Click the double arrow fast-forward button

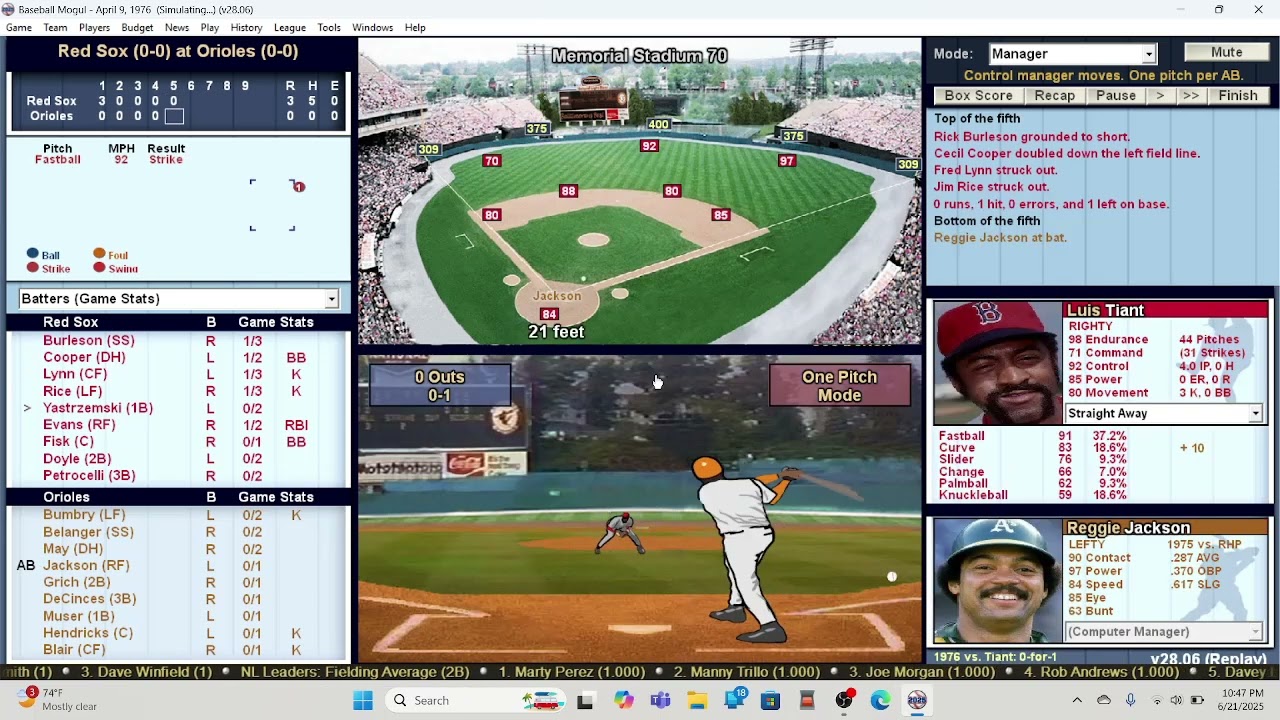[x=1190, y=96]
